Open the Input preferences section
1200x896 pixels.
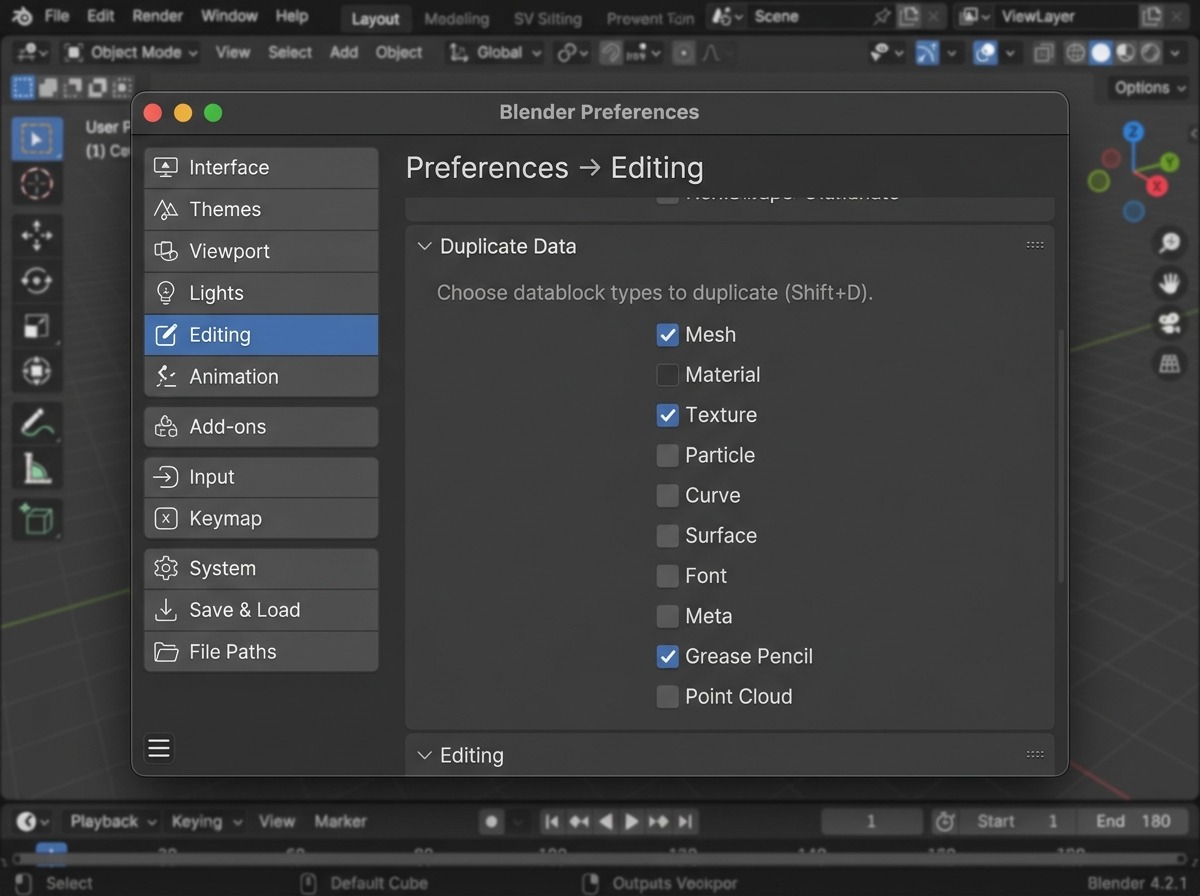pyautogui.click(x=261, y=478)
